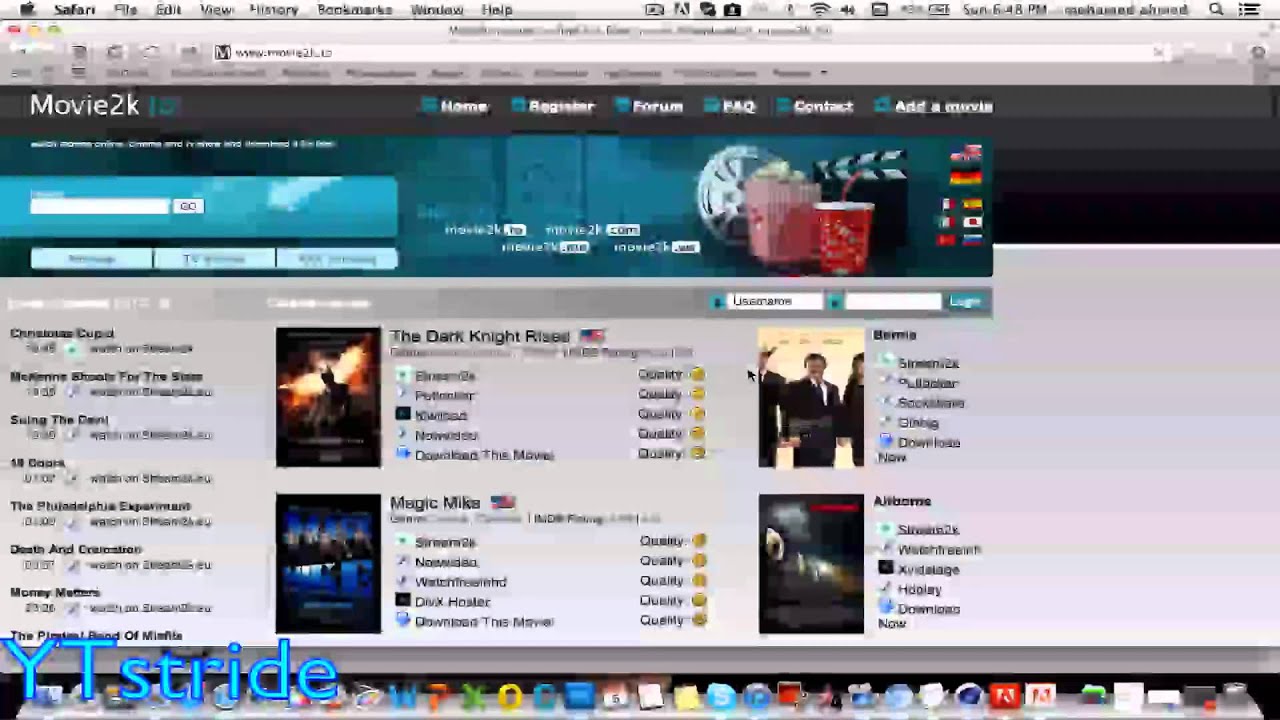The width and height of the screenshot is (1280, 720).
Task: Open the movie2k.com mirror link
Action: point(591,229)
